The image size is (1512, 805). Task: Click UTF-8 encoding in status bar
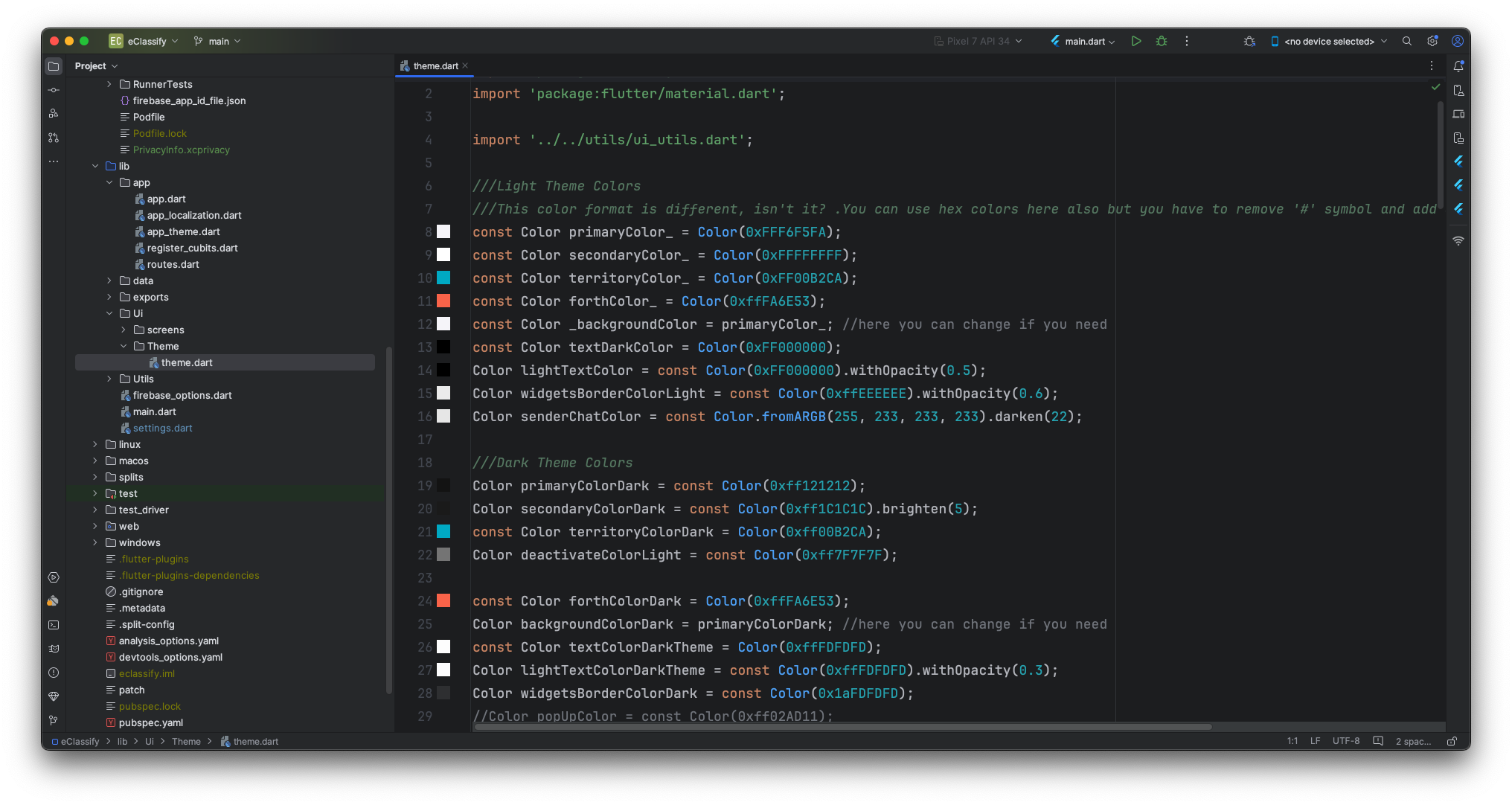click(1345, 741)
